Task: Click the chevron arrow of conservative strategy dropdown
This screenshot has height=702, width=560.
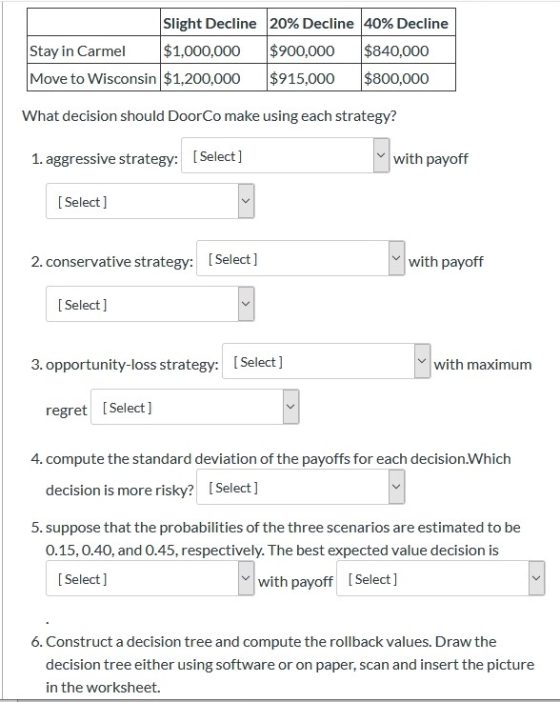Action: pos(396,258)
